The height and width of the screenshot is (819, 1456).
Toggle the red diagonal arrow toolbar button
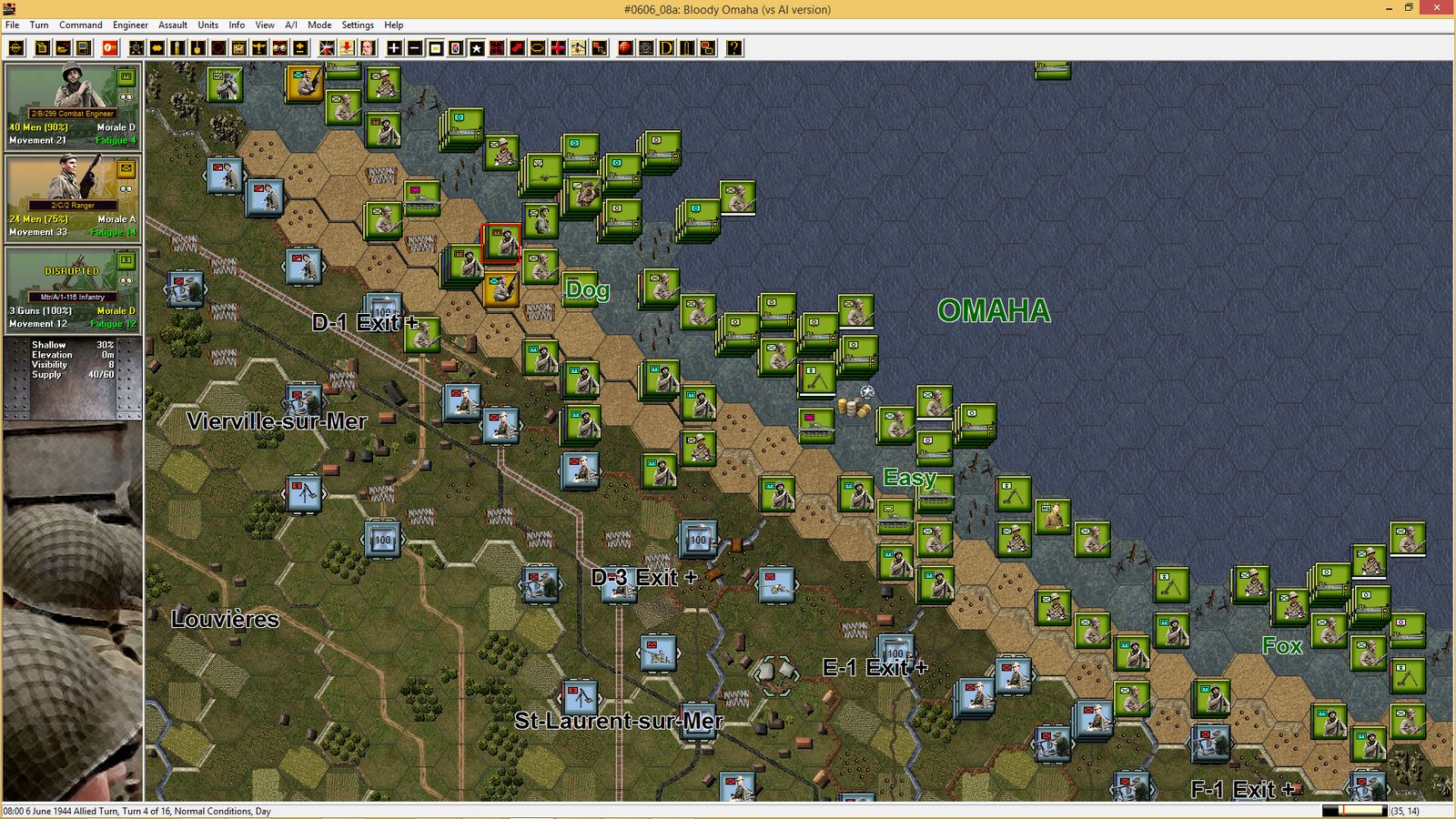tap(518, 47)
